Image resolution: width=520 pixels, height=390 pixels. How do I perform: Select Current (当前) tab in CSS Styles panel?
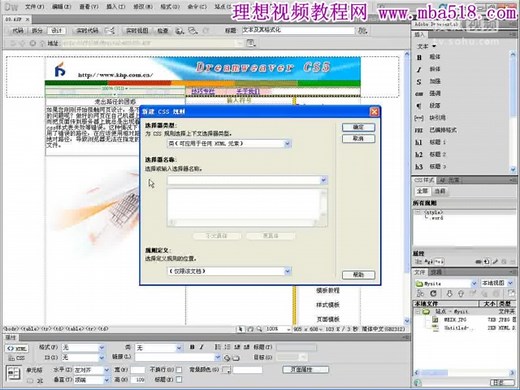pos(440,191)
